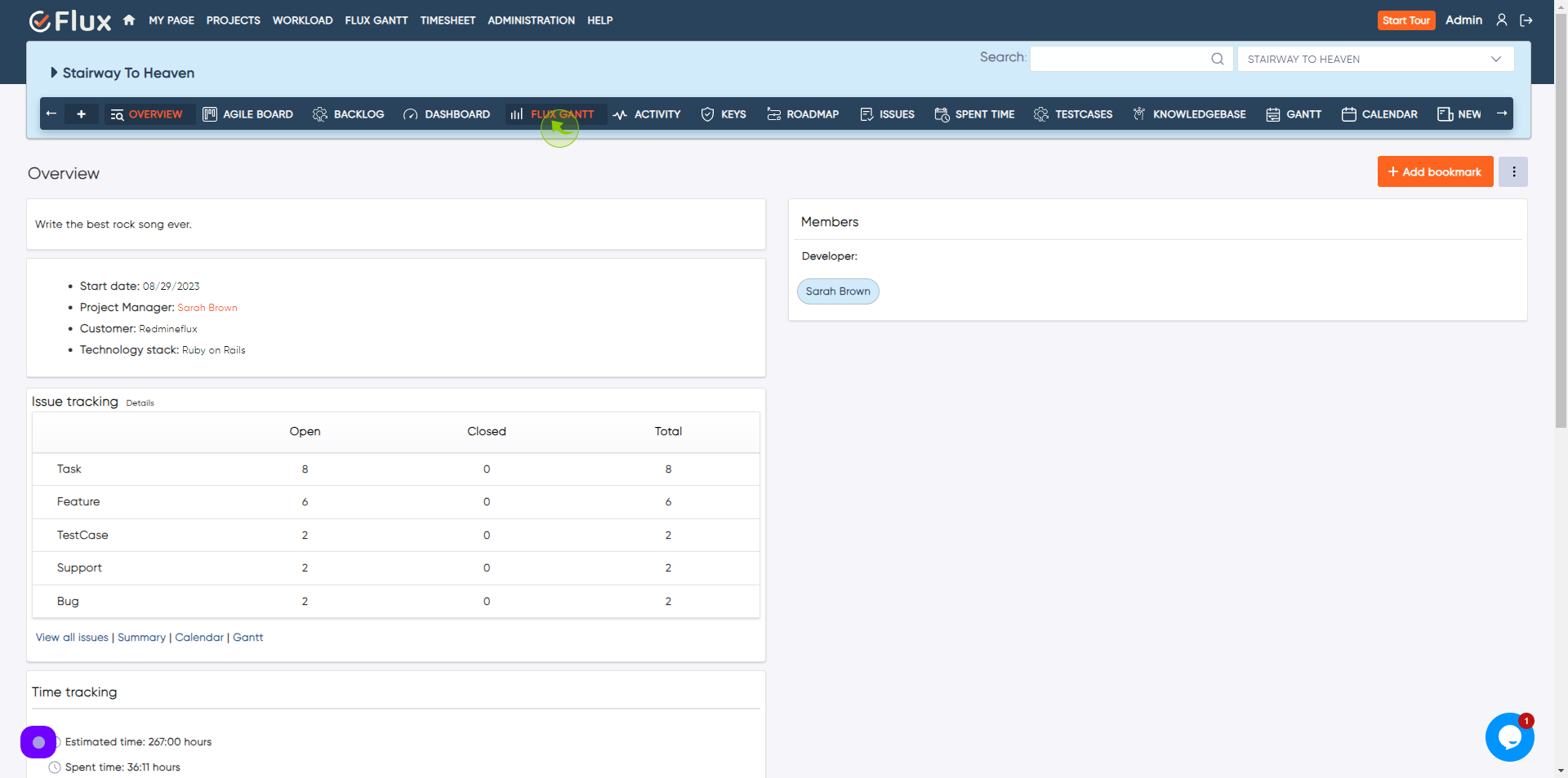Image resolution: width=1568 pixels, height=778 pixels.
Task: Open the Knowledgebase tab
Action: 1189,114
